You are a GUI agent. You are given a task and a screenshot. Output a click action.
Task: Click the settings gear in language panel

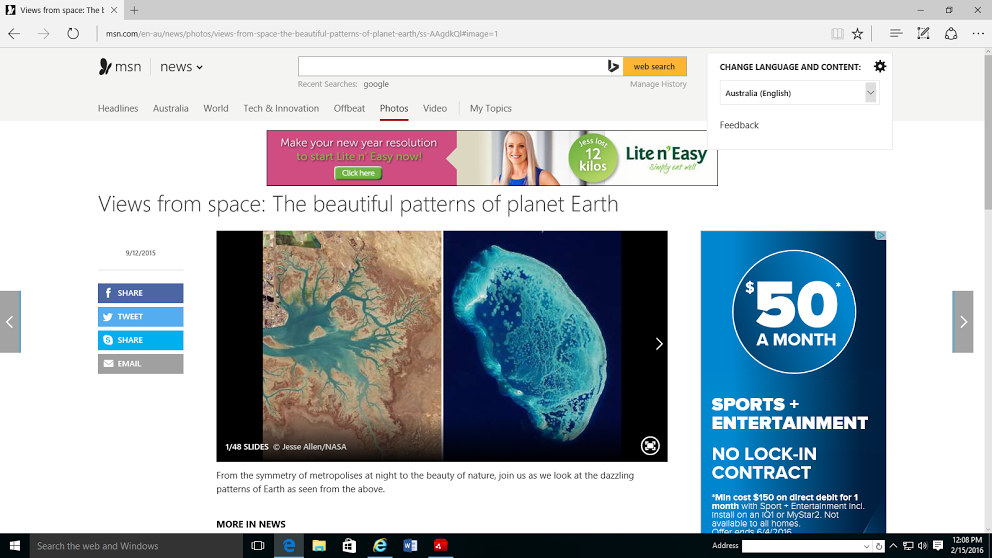[x=879, y=67]
